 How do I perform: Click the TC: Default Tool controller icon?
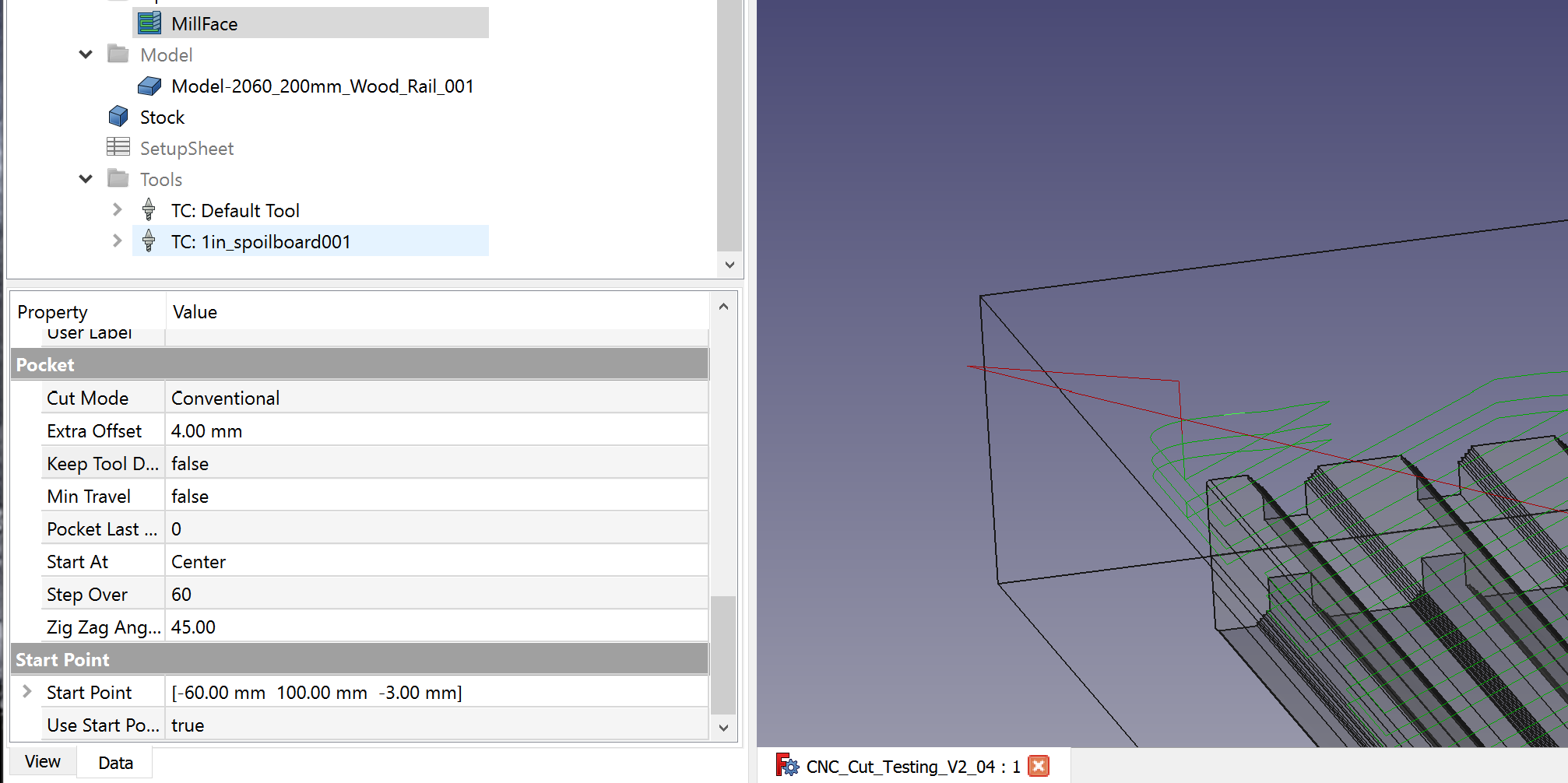click(x=148, y=209)
